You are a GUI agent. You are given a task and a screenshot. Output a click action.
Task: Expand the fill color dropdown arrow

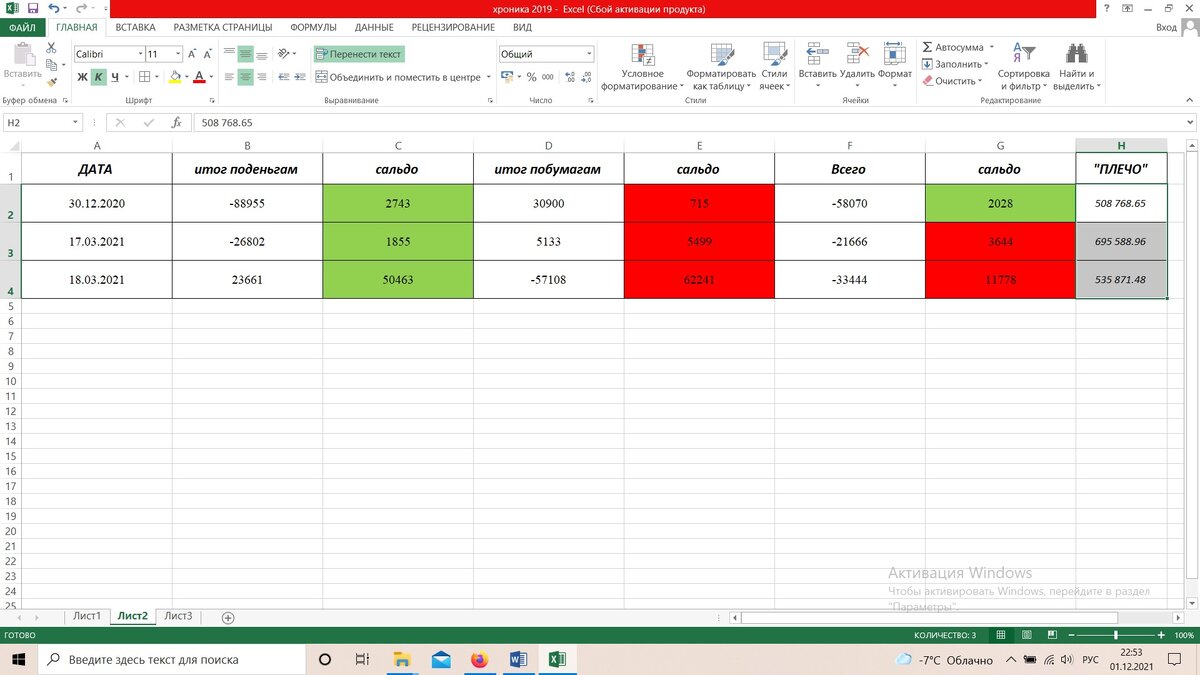point(187,77)
